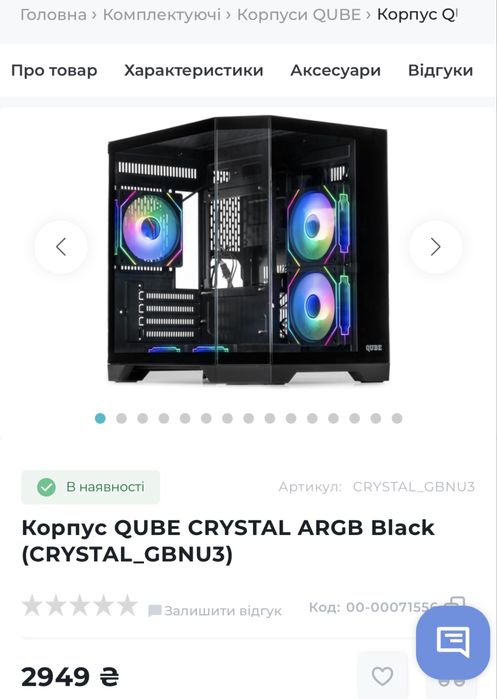Switch to the Відгуки tab
The height and width of the screenshot is (699, 497).
pos(440,70)
